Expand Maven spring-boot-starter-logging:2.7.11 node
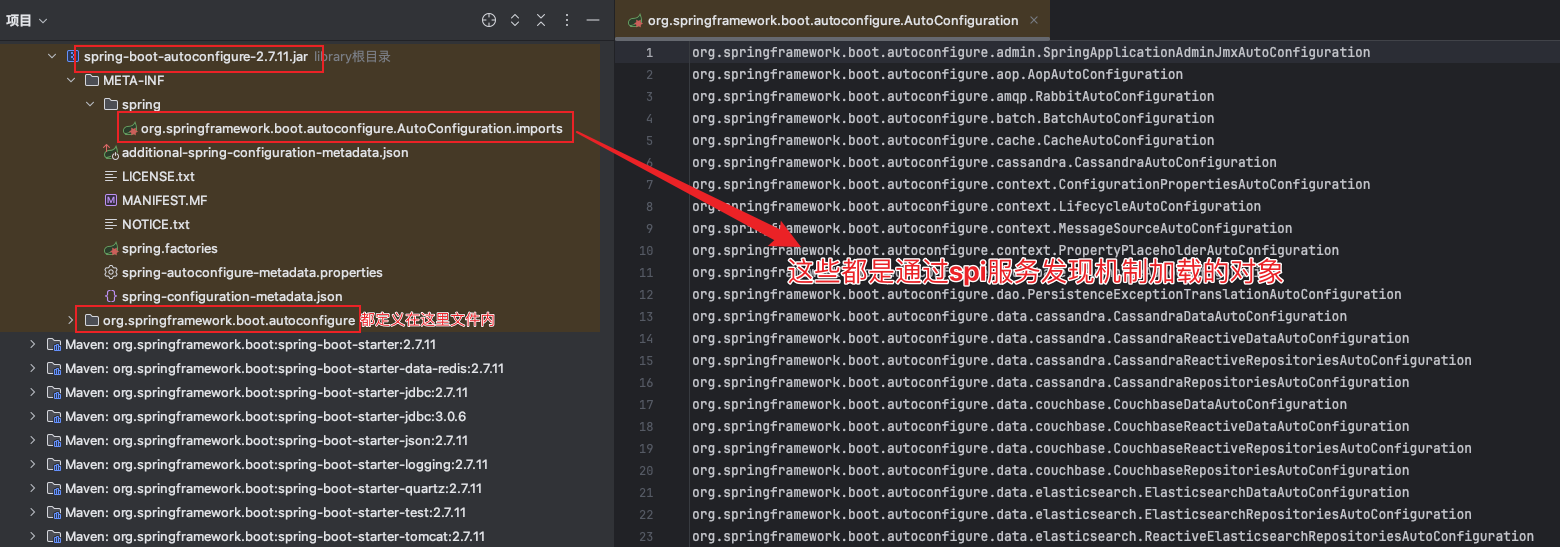The width and height of the screenshot is (1560, 547). (x=33, y=465)
